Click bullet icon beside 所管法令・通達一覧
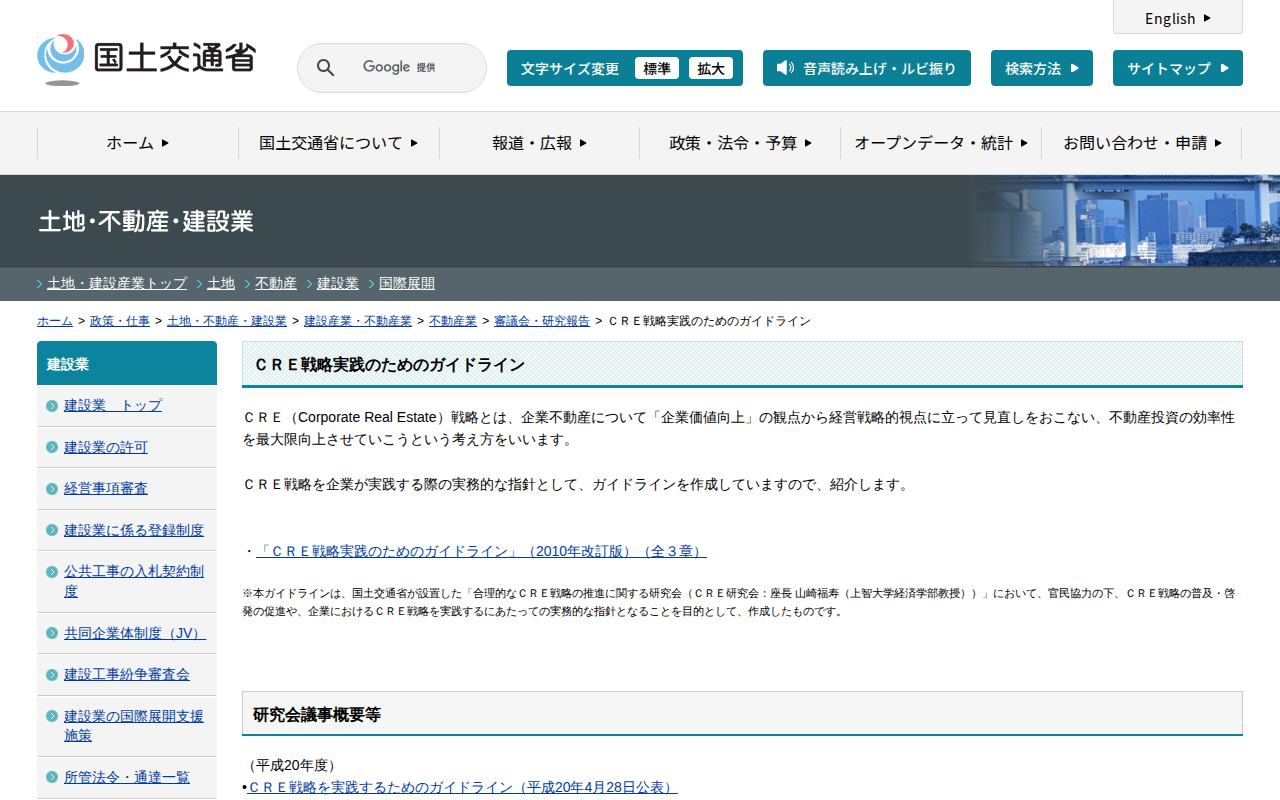Image resolution: width=1280 pixels, height=800 pixels. point(52,778)
